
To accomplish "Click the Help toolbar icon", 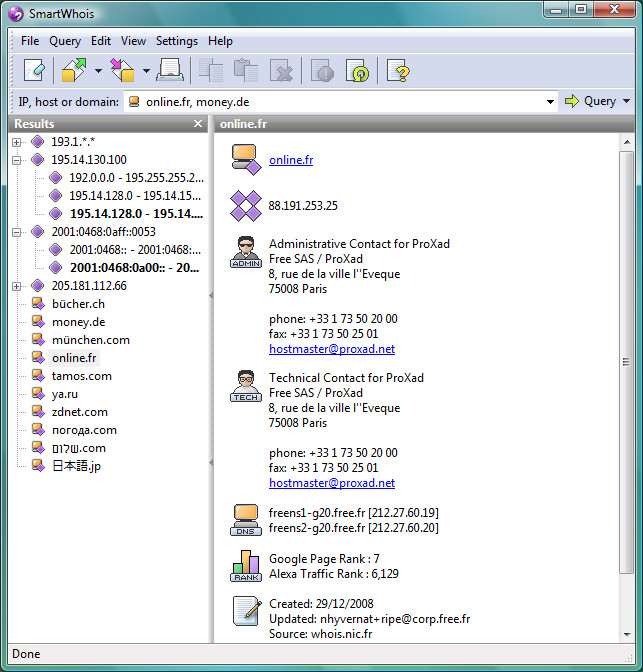I will click(398, 70).
